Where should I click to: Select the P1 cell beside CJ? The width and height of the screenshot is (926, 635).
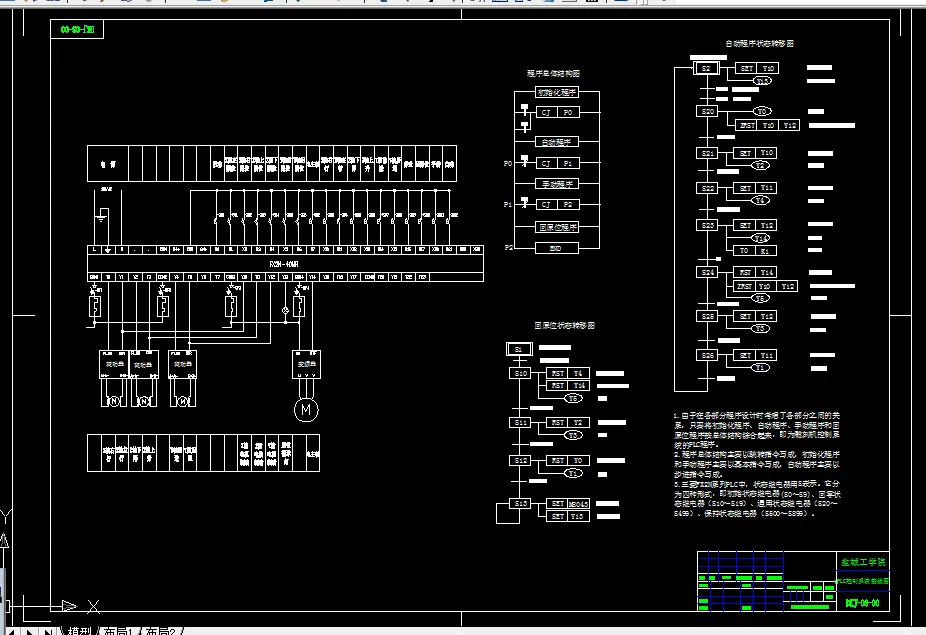[x=568, y=163]
